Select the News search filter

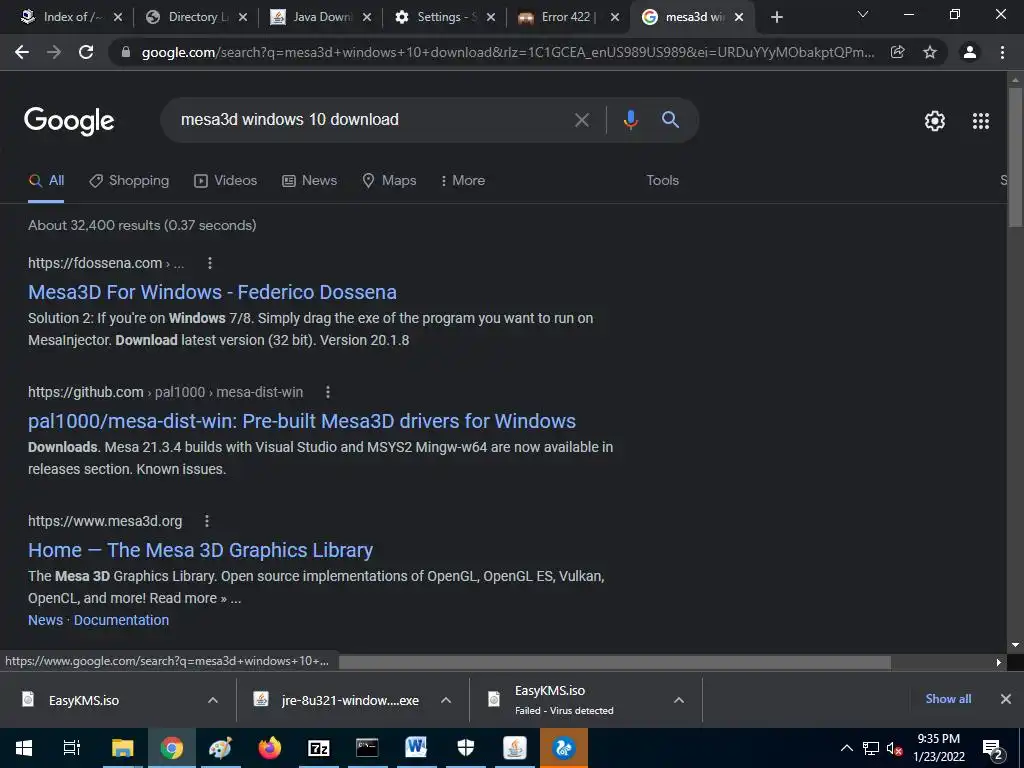point(310,181)
